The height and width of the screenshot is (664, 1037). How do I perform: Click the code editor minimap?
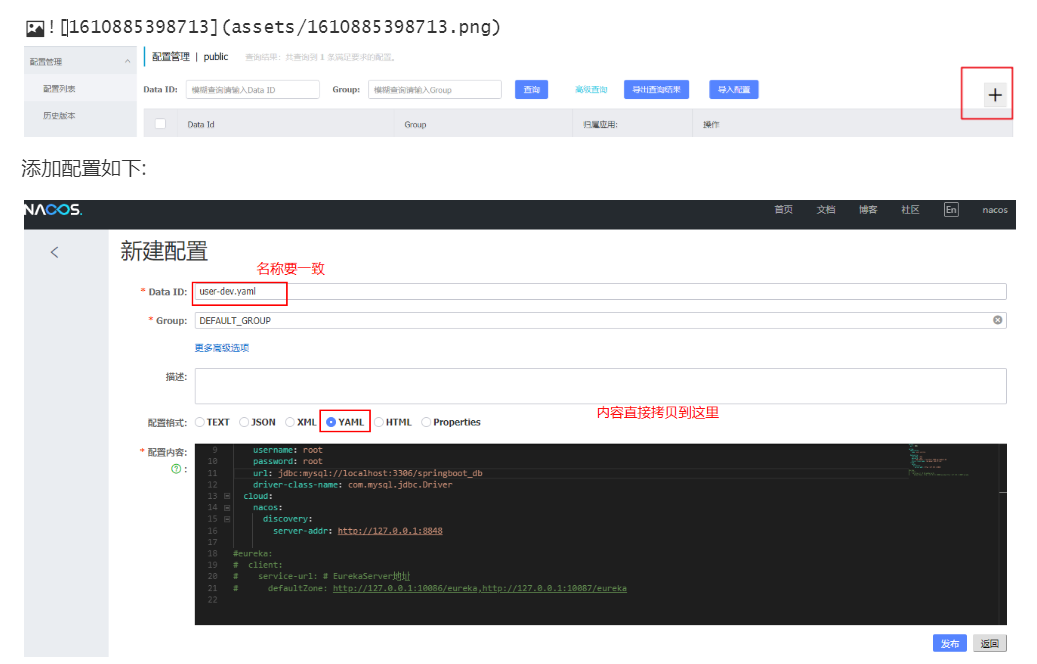click(939, 460)
